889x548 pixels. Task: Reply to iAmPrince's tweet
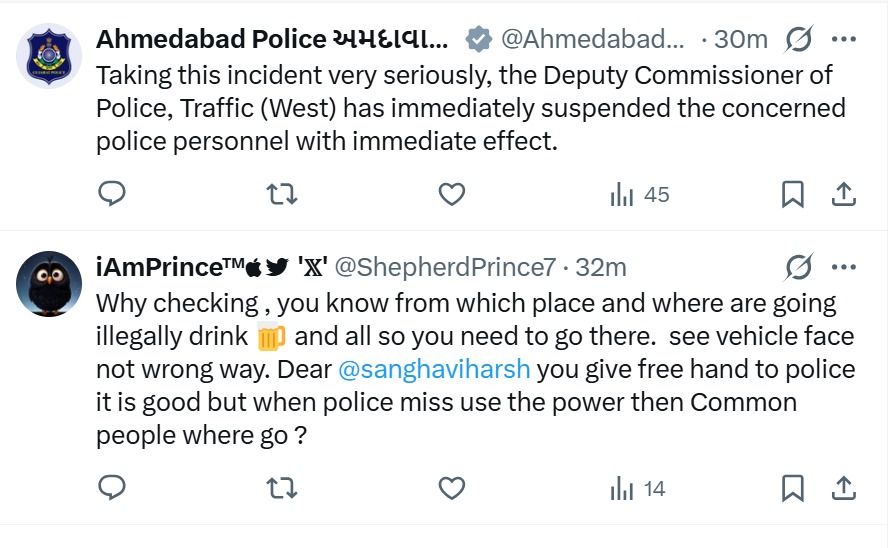point(112,488)
